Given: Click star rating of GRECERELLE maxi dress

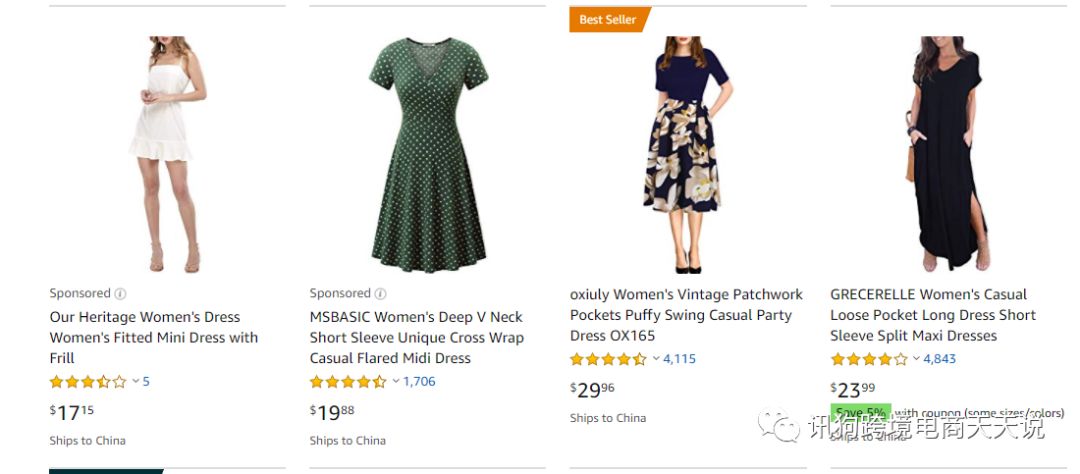Looking at the screenshot, I should [868, 359].
